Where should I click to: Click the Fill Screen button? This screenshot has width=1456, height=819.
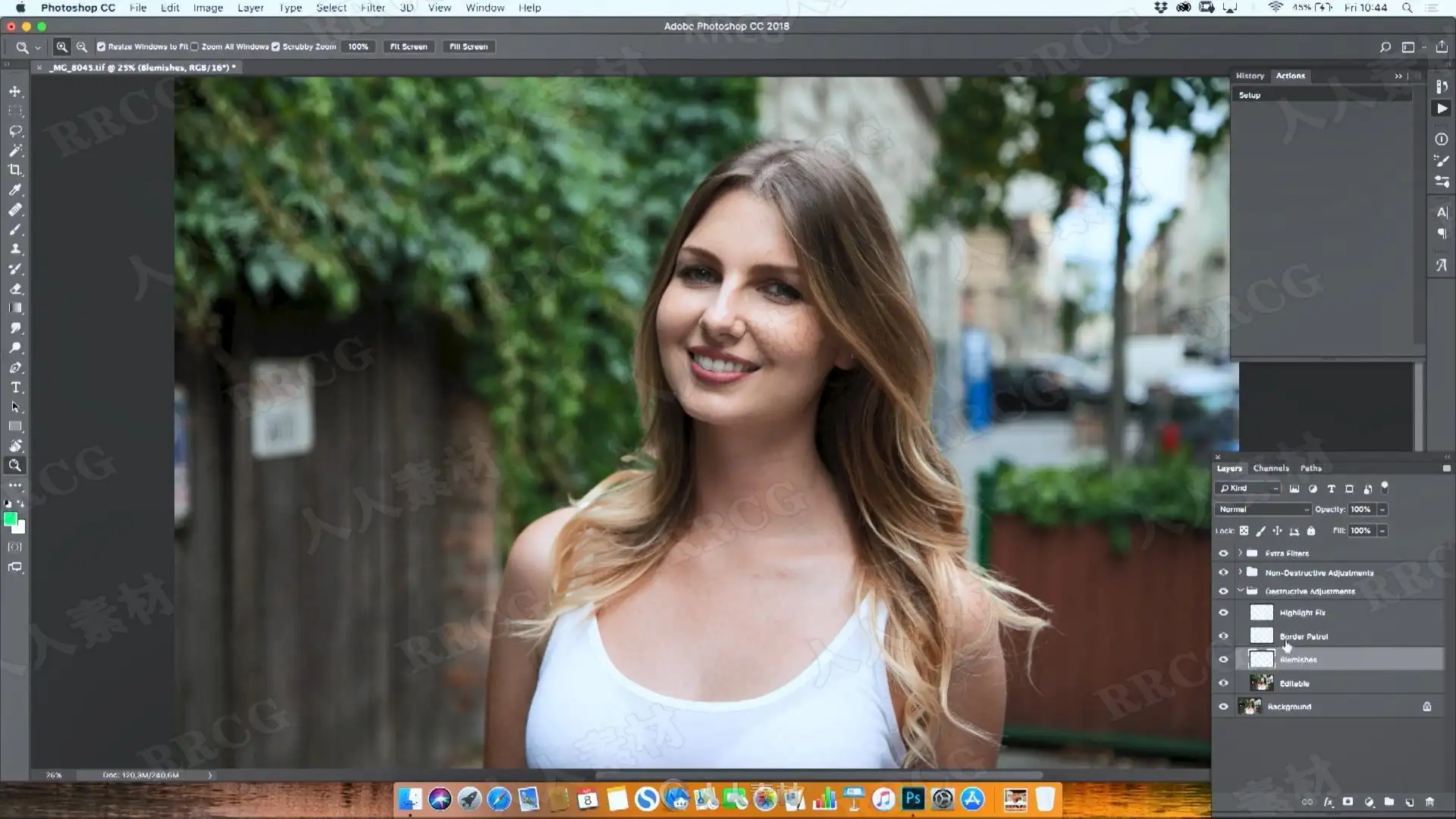(x=468, y=47)
